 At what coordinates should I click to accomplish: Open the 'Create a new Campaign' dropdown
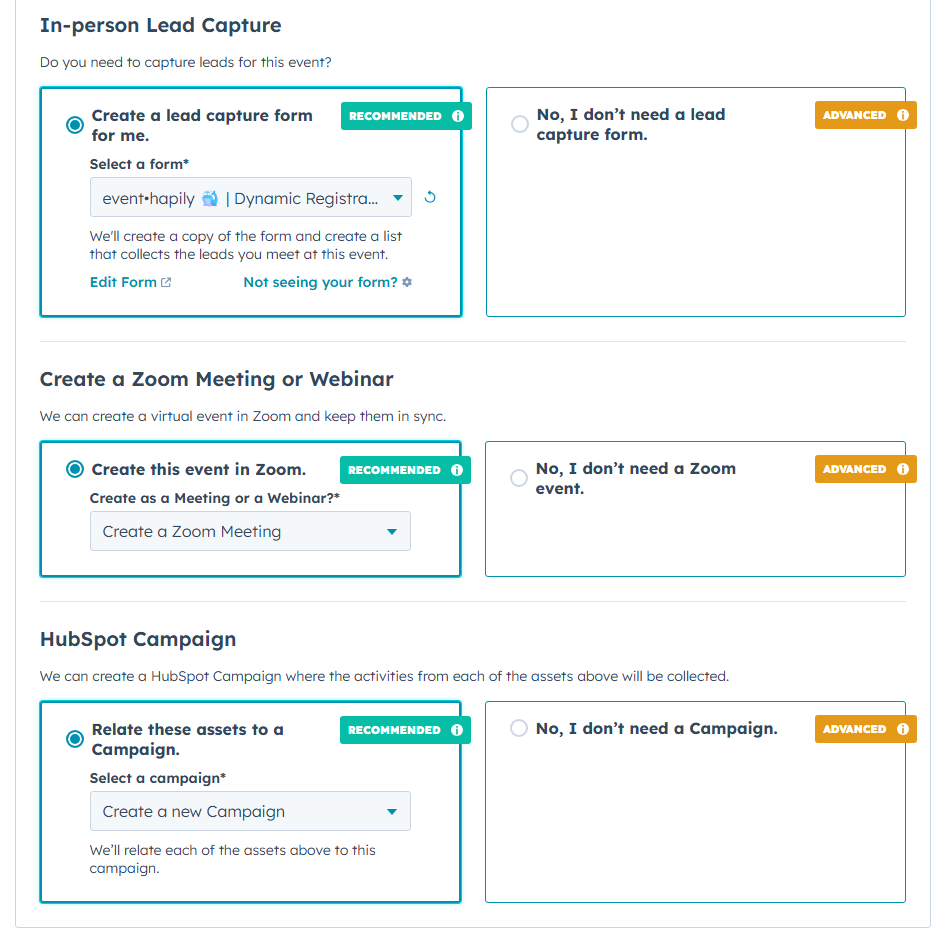tap(250, 812)
